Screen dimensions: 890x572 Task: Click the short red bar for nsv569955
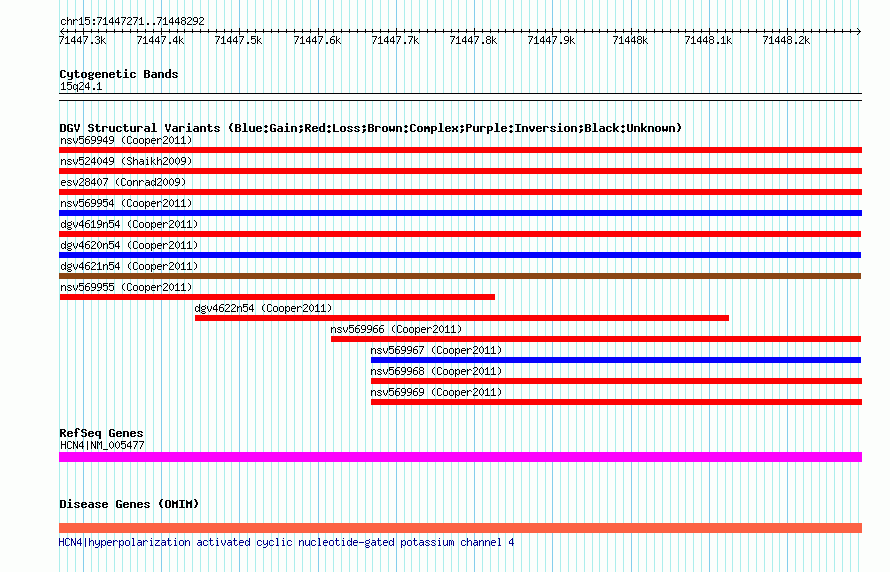point(277,297)
